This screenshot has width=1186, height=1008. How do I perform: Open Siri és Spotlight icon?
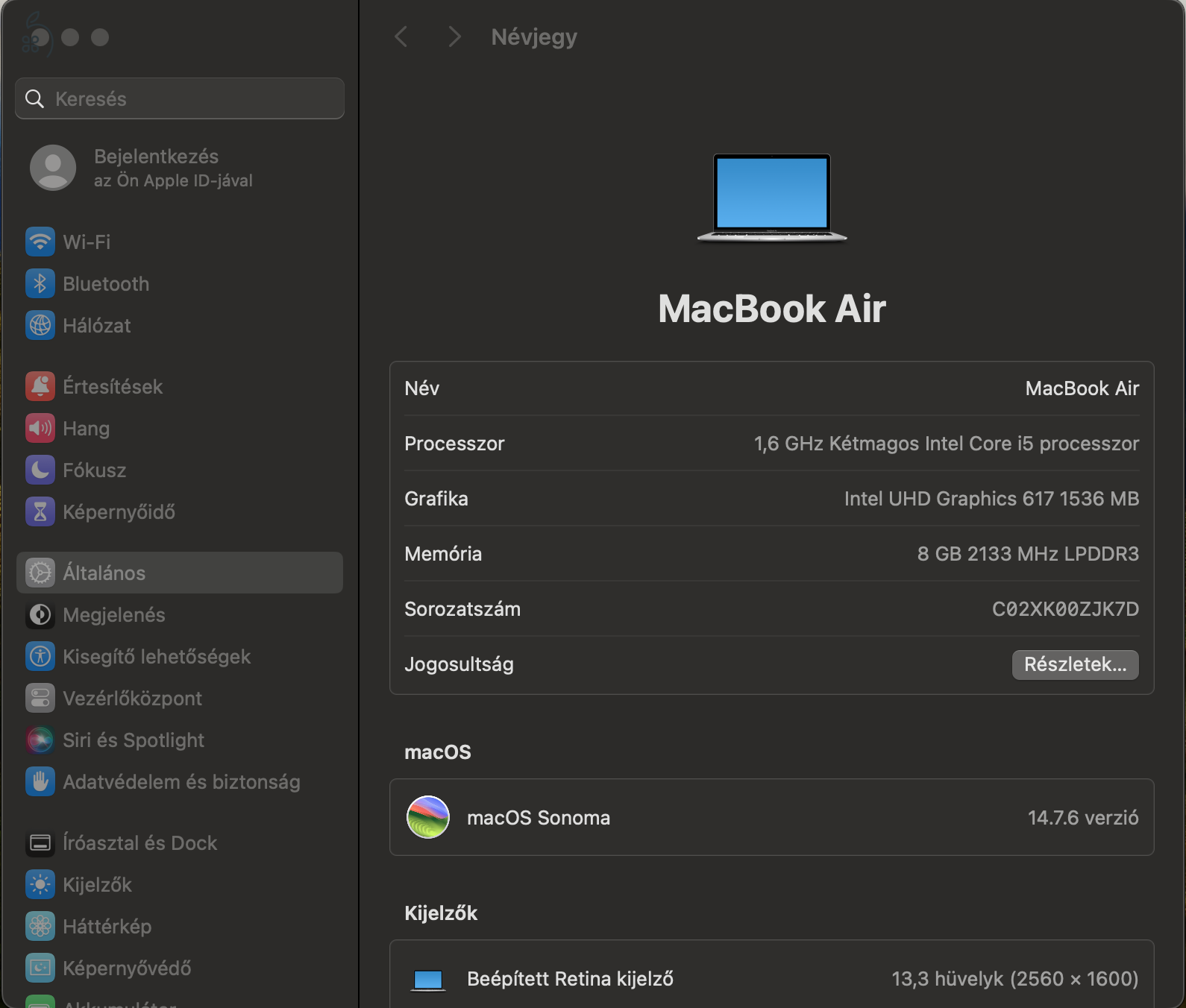tap(40, 740)
